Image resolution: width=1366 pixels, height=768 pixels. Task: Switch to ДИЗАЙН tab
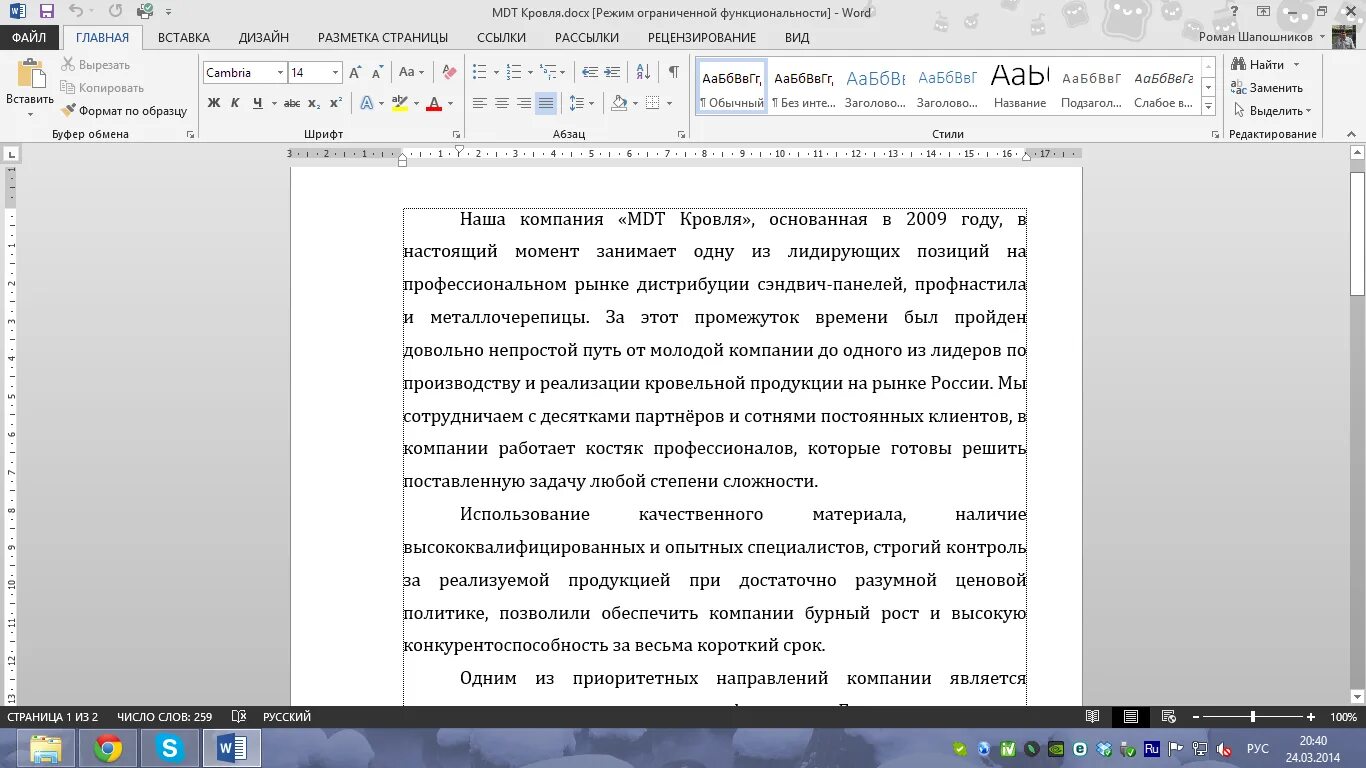264,38
